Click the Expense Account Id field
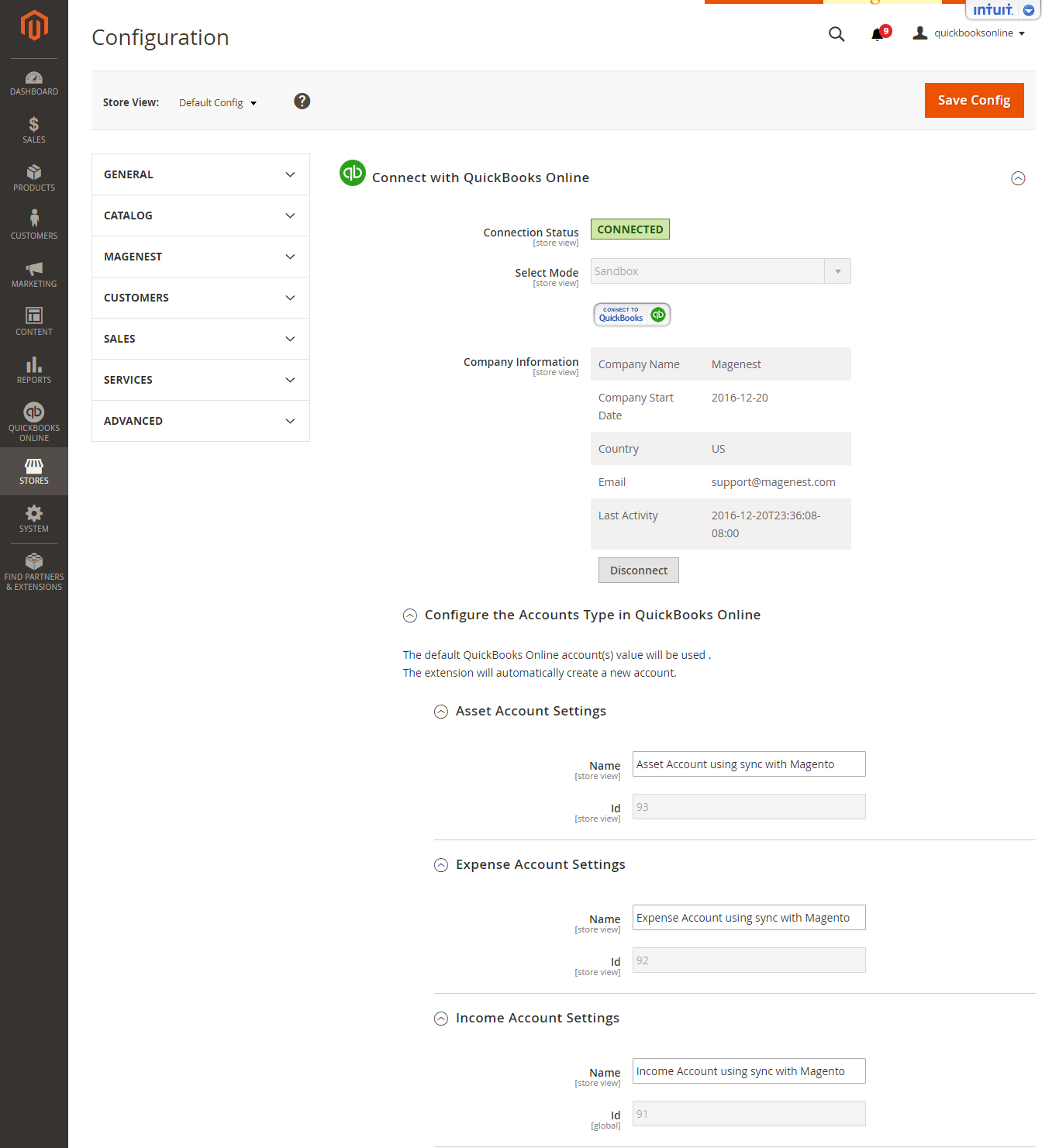This screenshot has width=1059, height=1148. point(749,960)
